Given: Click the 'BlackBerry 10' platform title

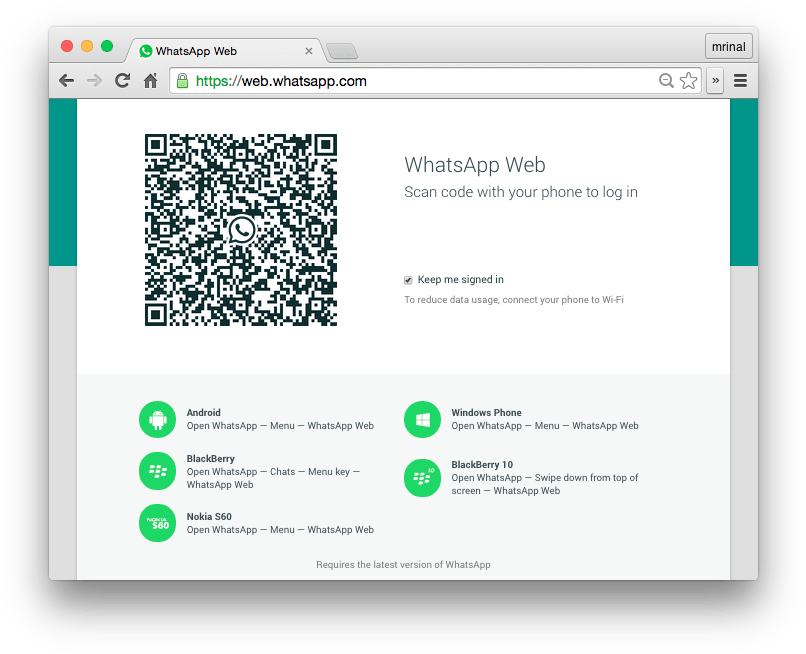Looking at the screenshot, I should point(482,465).
